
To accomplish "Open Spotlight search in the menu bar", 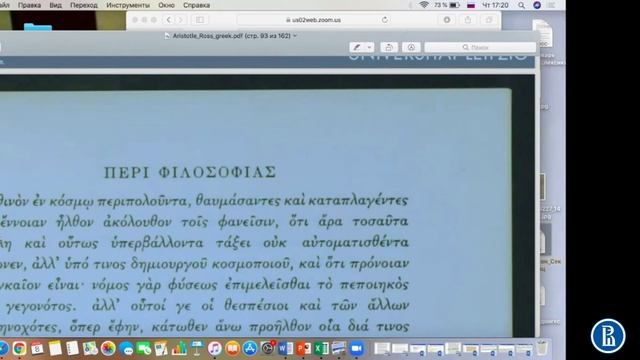I will (x=522, y=5).
